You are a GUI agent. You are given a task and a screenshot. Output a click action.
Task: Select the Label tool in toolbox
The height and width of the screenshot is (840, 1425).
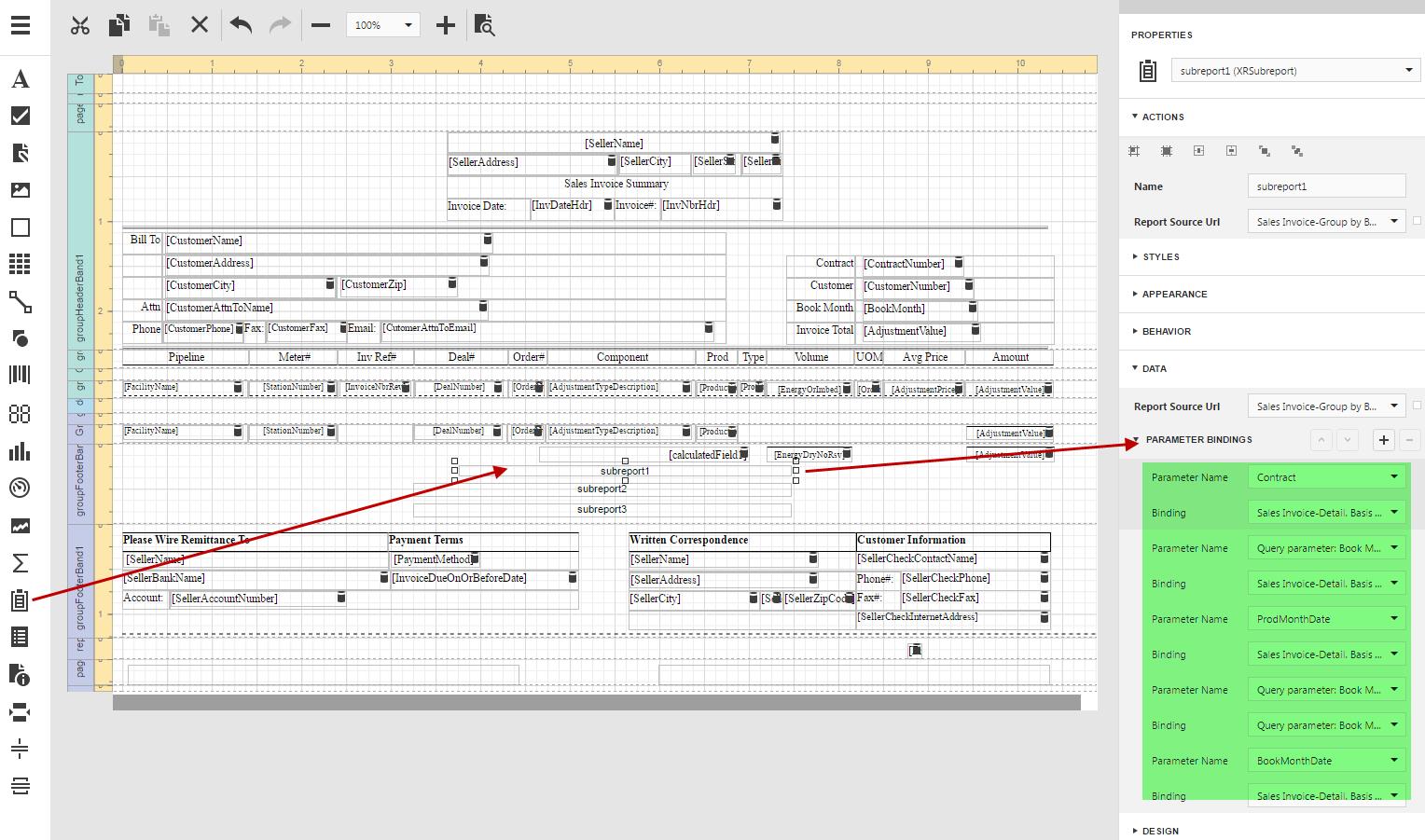pyautogui.click(x=20, y=79)
